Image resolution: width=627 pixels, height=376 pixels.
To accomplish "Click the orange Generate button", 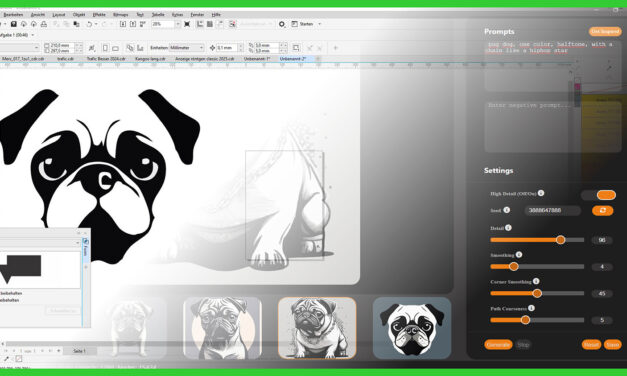I will [498, 344].
